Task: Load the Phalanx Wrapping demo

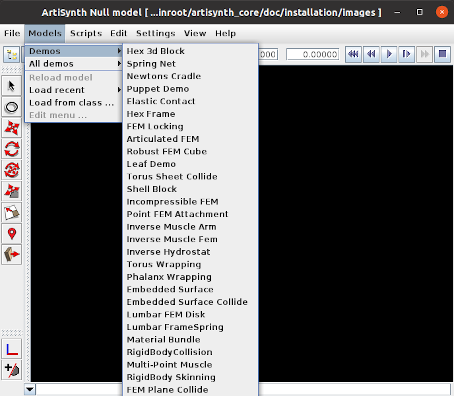Action: pos(191,277)
